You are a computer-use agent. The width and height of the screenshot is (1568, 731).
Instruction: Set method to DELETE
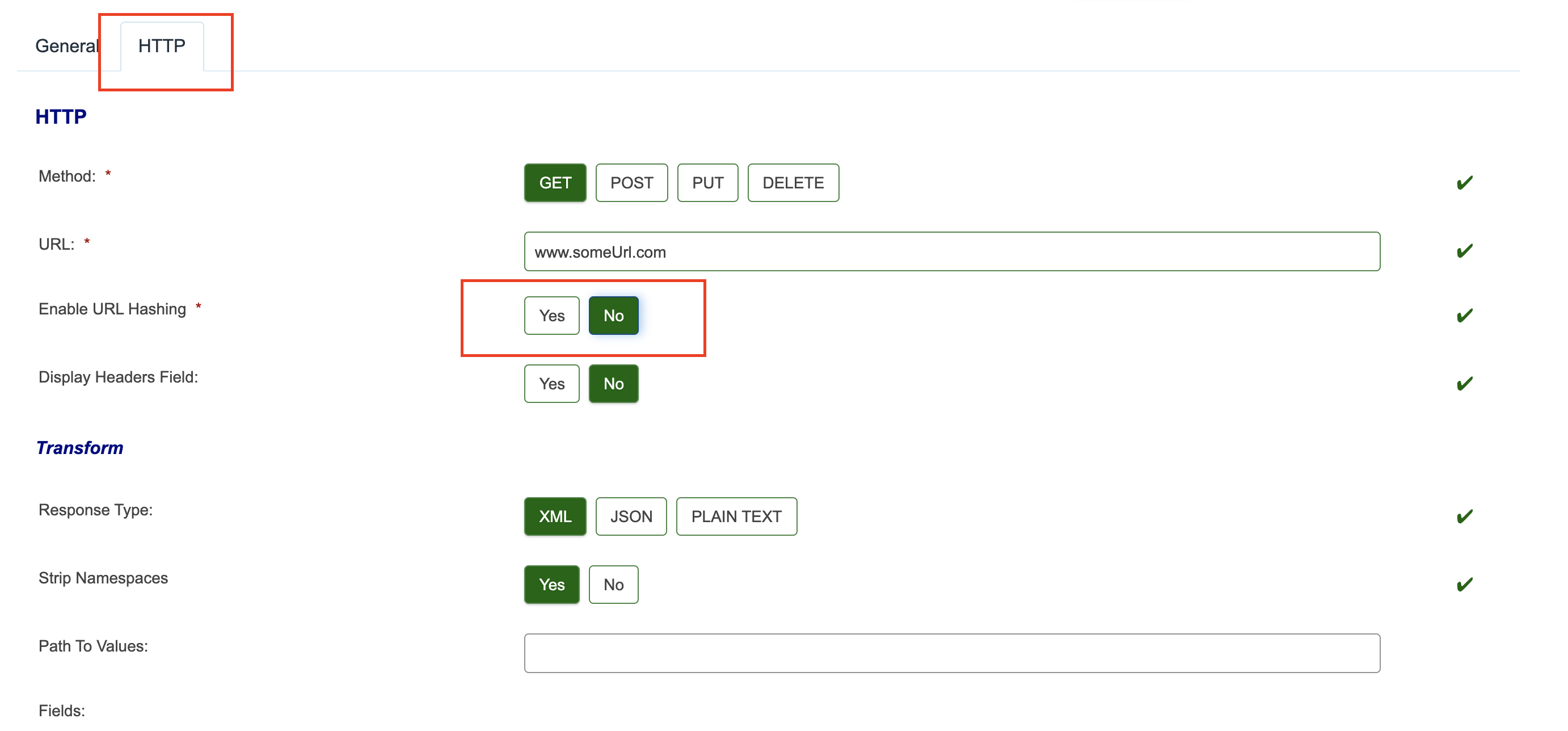tap(793, 183)
